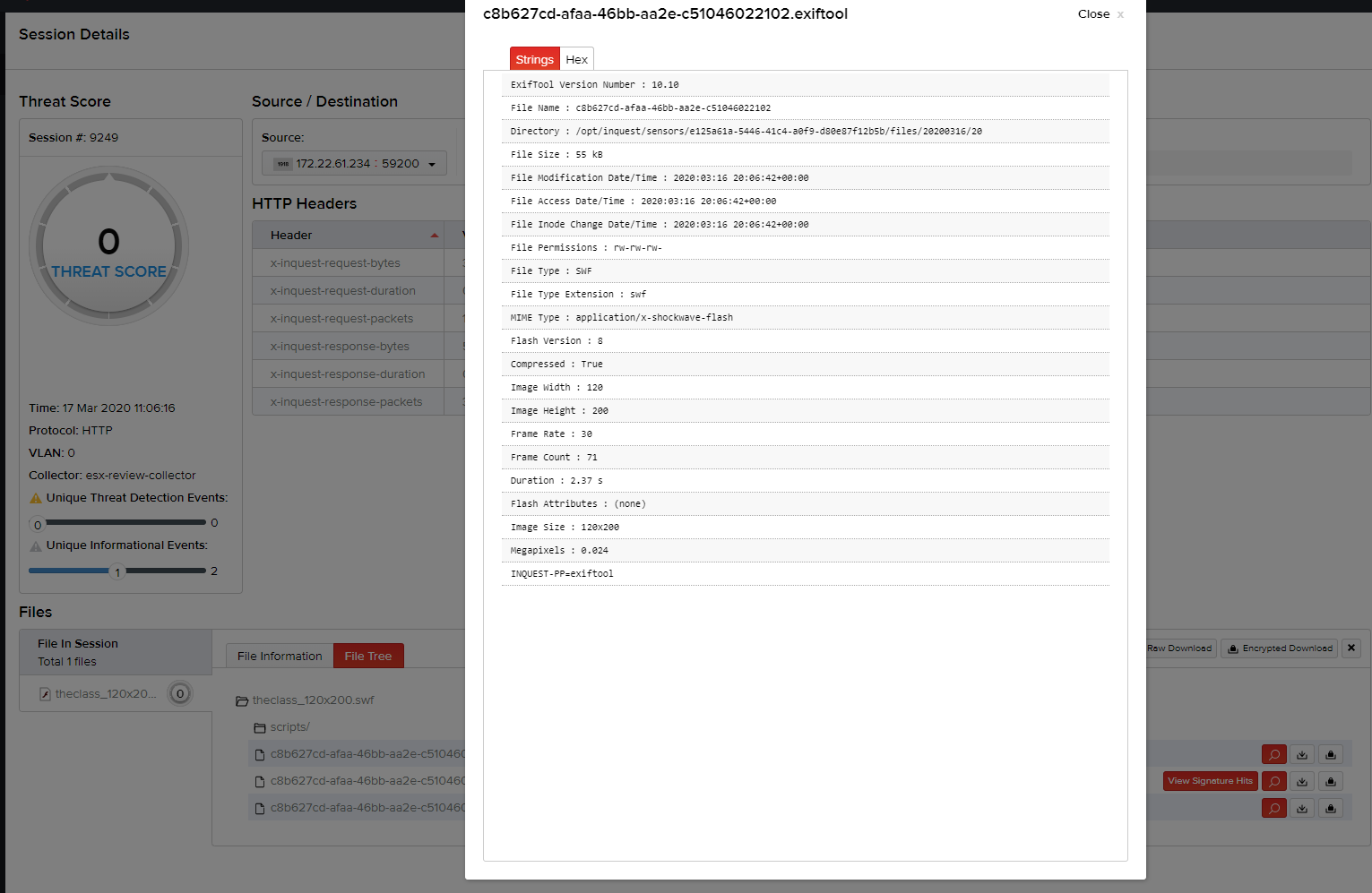The width and height of the screenshot is (1372, 893).
Task: Click the Collector: esx-review-collector text
Action: click(112, 476)
